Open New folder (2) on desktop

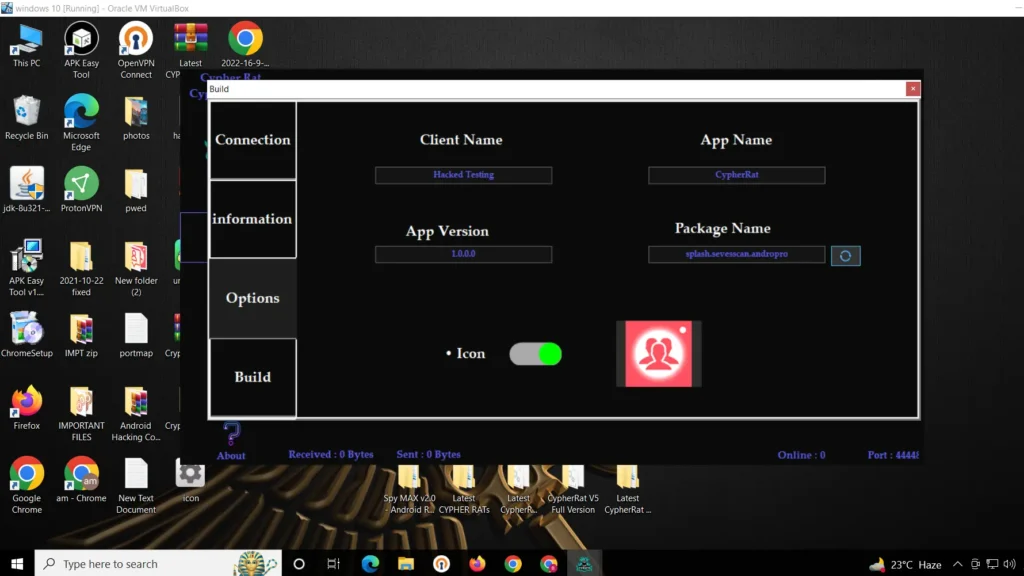click(136, 268)
